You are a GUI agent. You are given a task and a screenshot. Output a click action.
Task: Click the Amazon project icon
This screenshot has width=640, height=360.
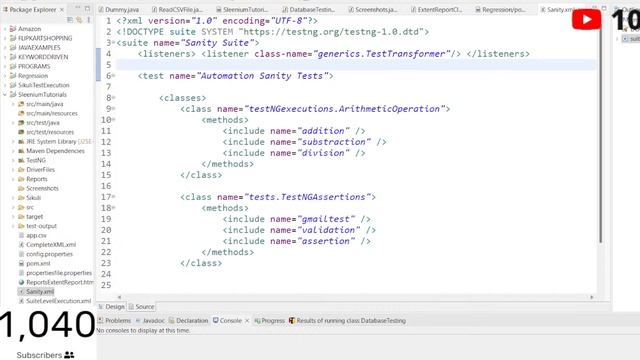coord(13,29)
